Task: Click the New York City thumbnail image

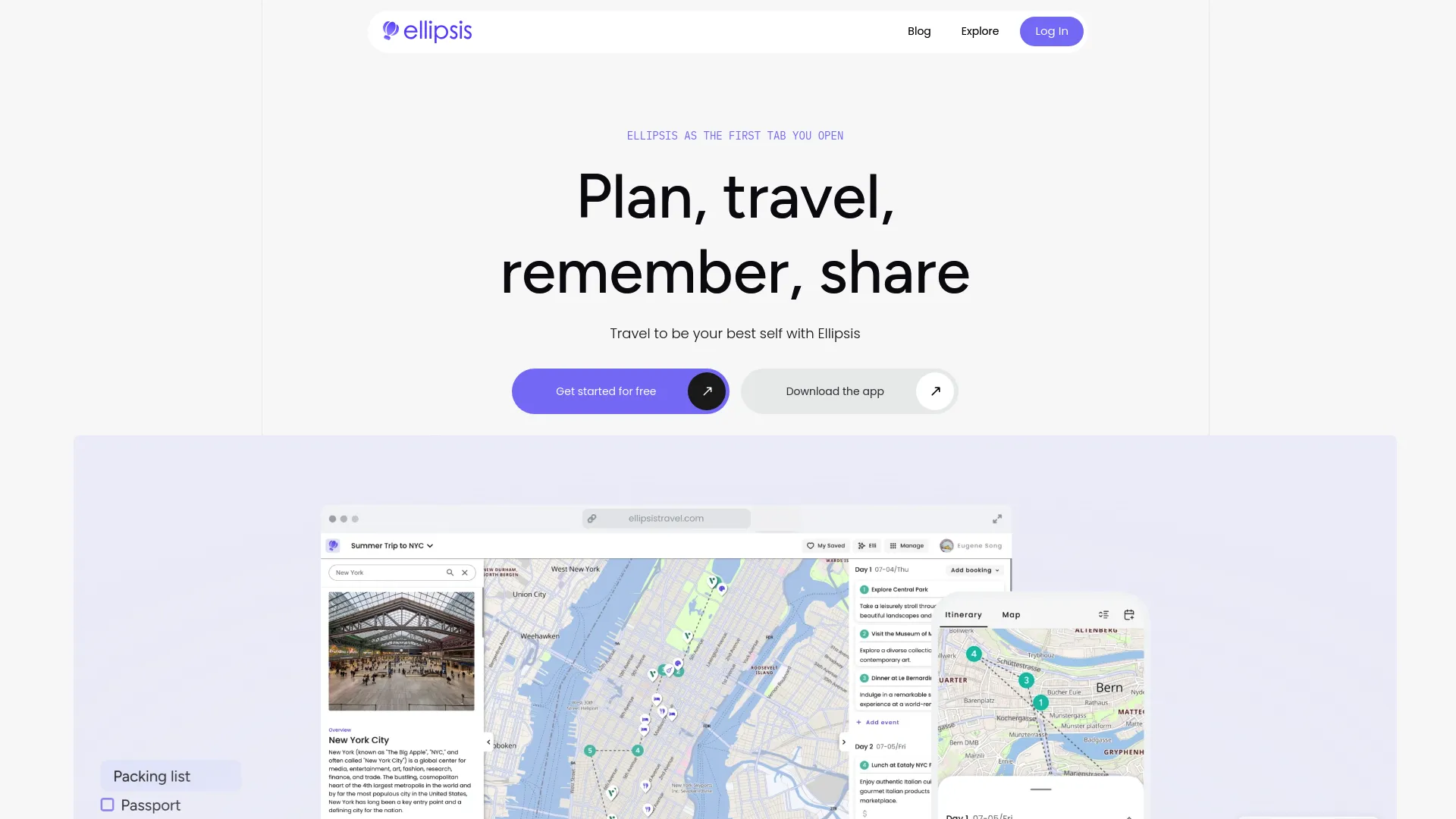Action: (401, 650)
